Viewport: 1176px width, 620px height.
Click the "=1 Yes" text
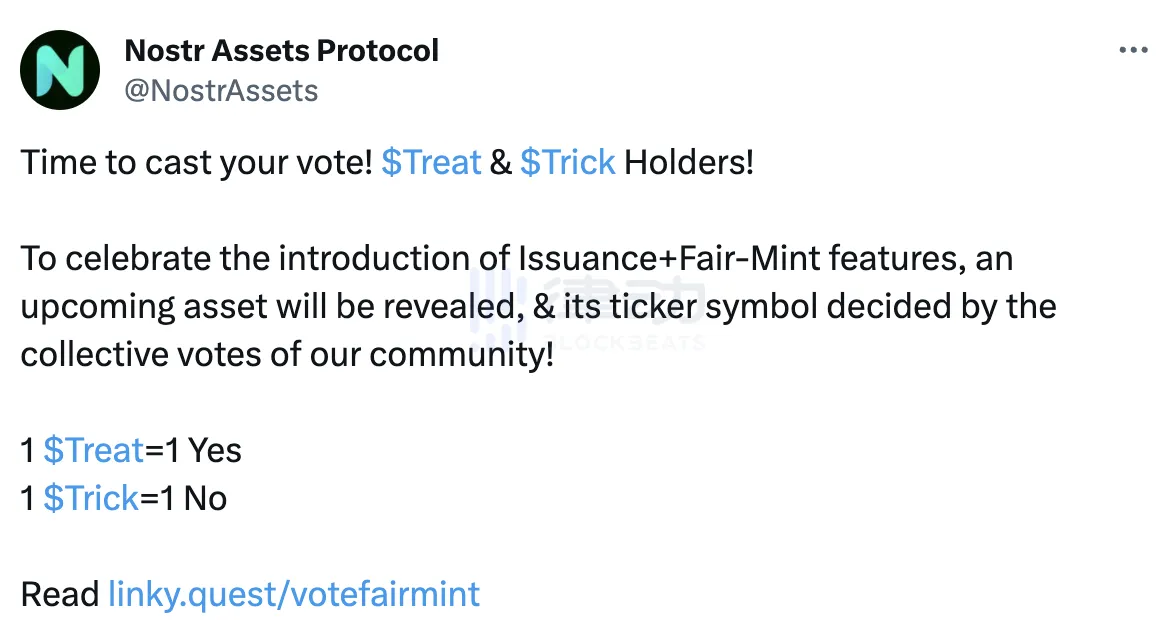pyautogui.click(x=194, y=450)
